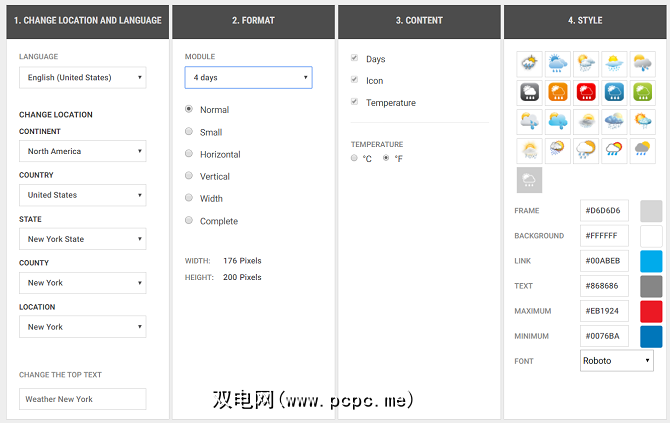
Task: Choose the black square weather icon style
Action: tap(529, 92)
